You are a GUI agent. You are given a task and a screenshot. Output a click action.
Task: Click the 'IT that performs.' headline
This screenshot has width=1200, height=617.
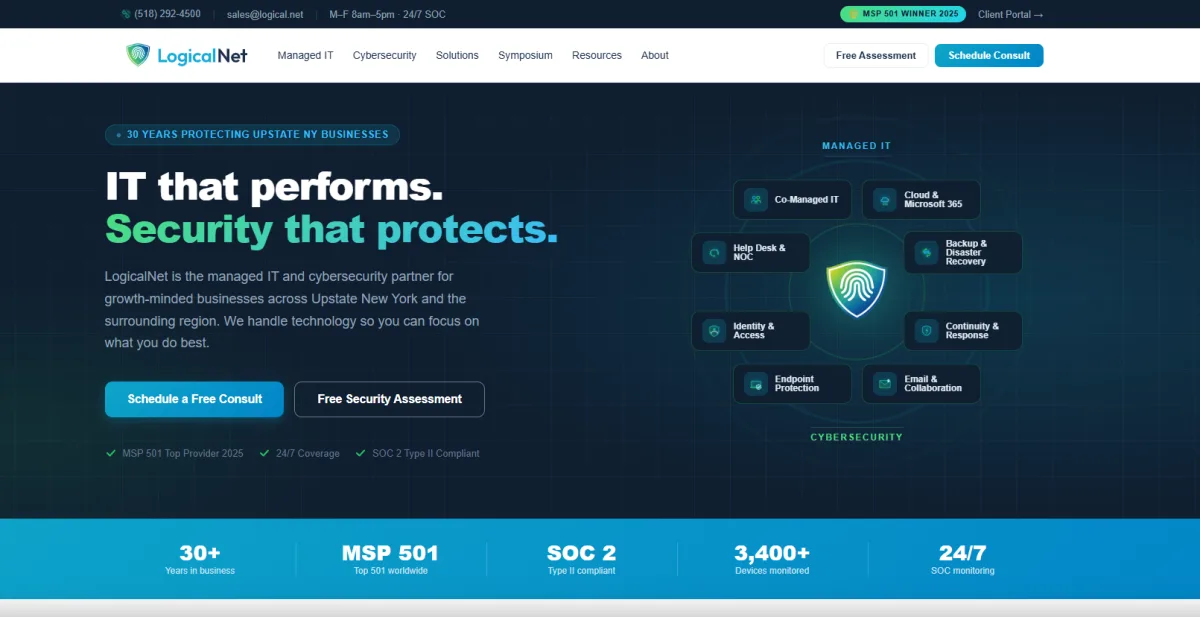tap(274, 187)
